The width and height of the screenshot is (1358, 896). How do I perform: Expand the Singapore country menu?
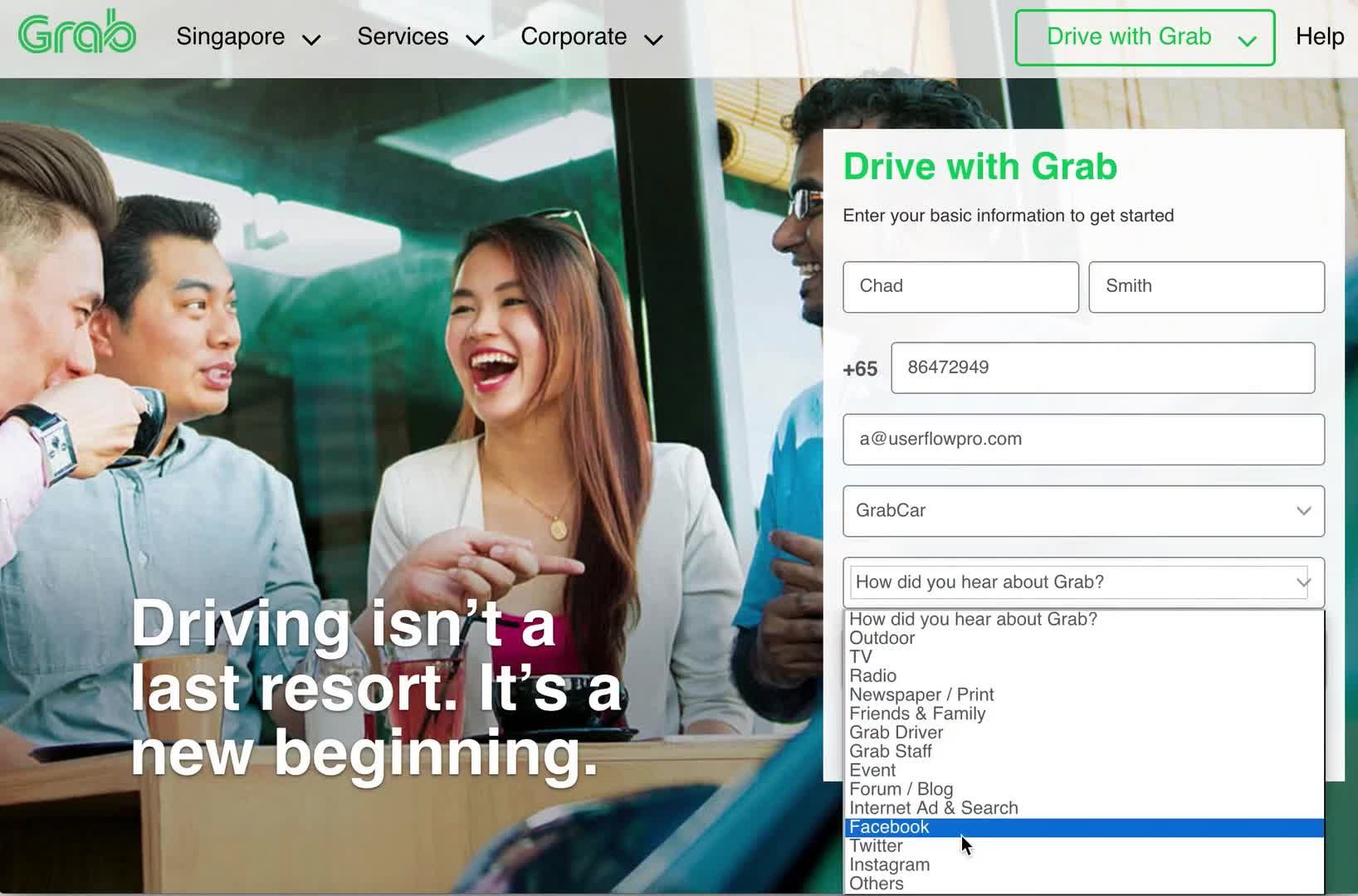[x=247, y=37]
